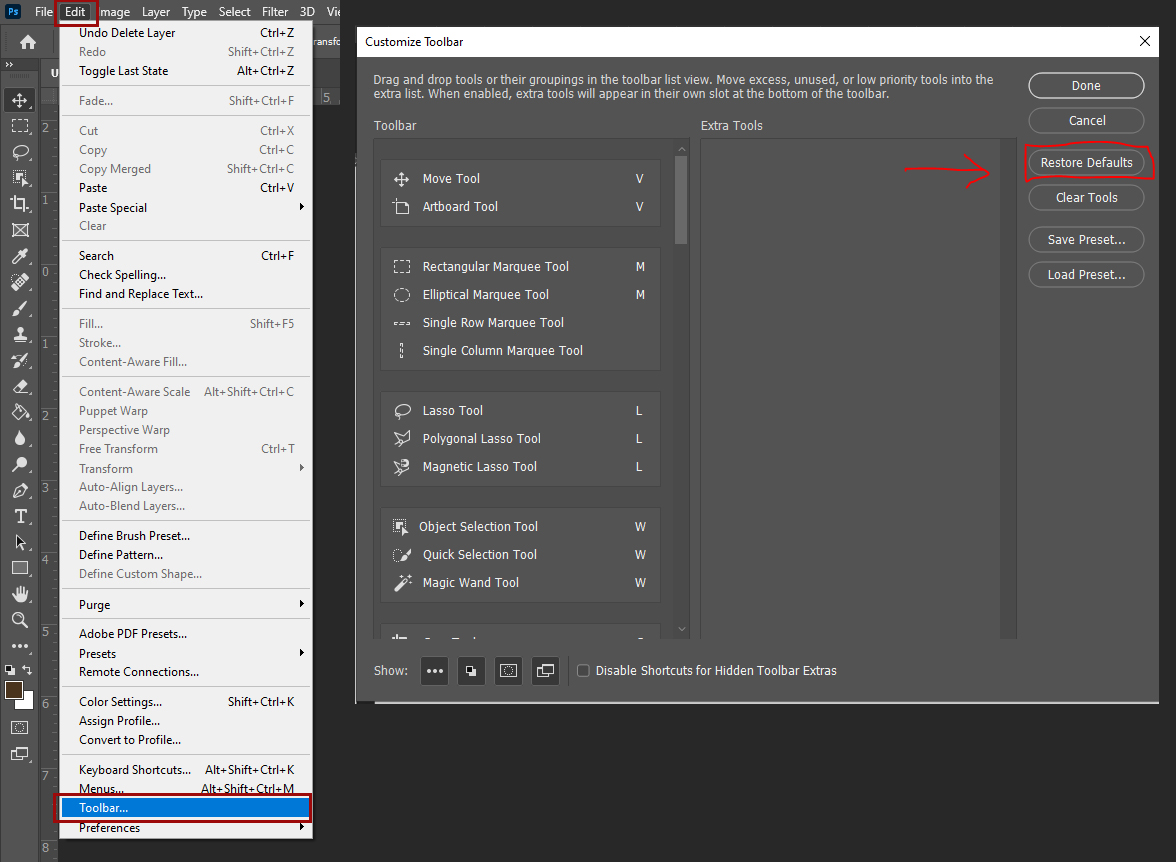Pick the Lasso tool in left toolbar
The image size is (1176, 862).
click(20, 152)
